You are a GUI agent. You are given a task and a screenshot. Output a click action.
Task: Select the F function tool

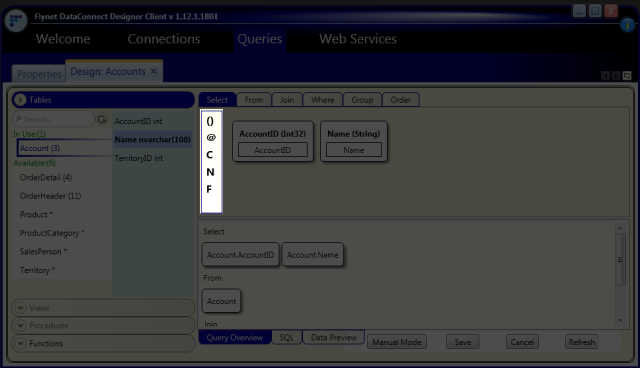(209, 189)
